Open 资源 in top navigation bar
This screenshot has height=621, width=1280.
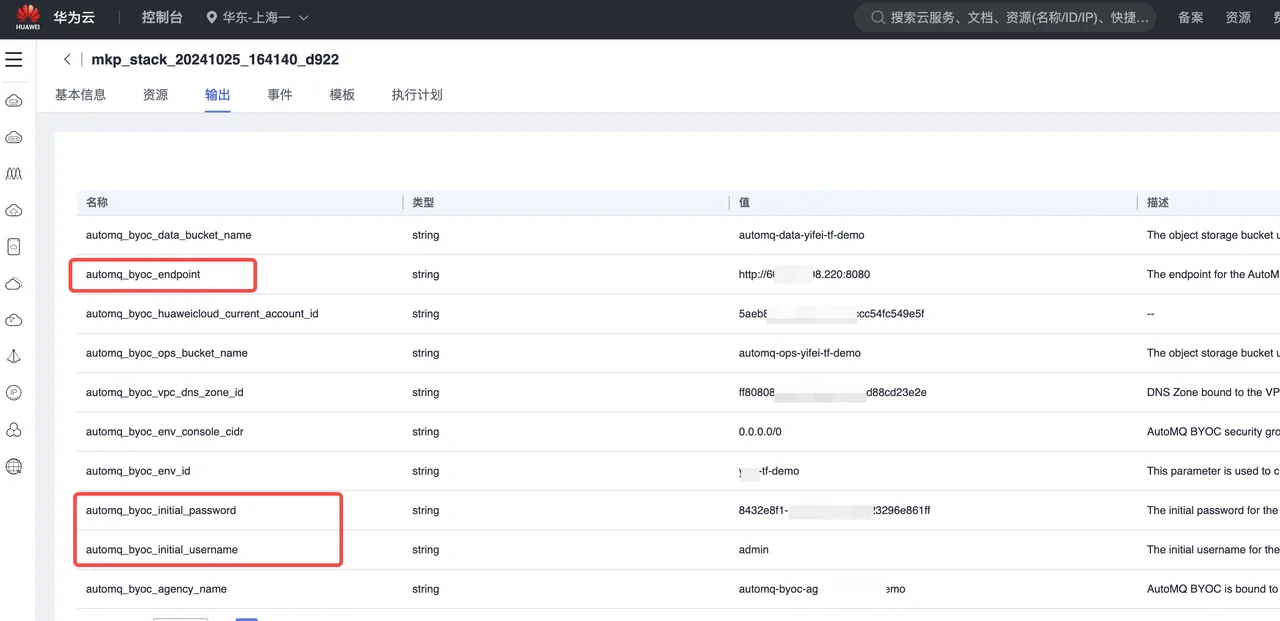(1238, 18)
